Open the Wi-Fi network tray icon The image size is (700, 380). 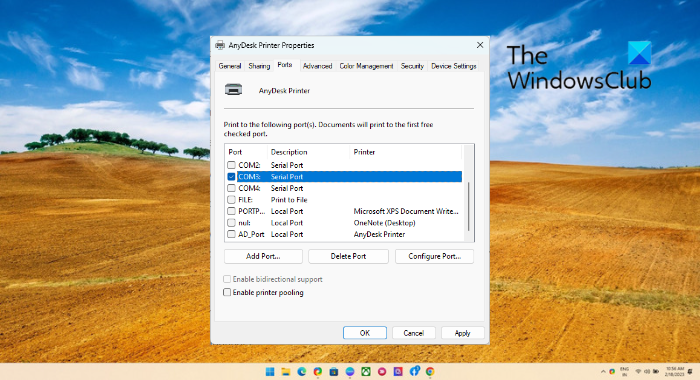pyautogui.click(x=638, y=372)
